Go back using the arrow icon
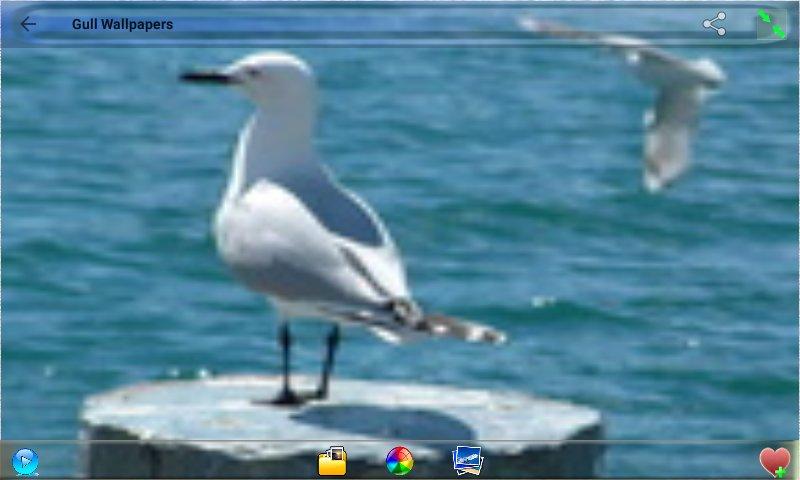800x480 pixels. click(x=28, y=24)
